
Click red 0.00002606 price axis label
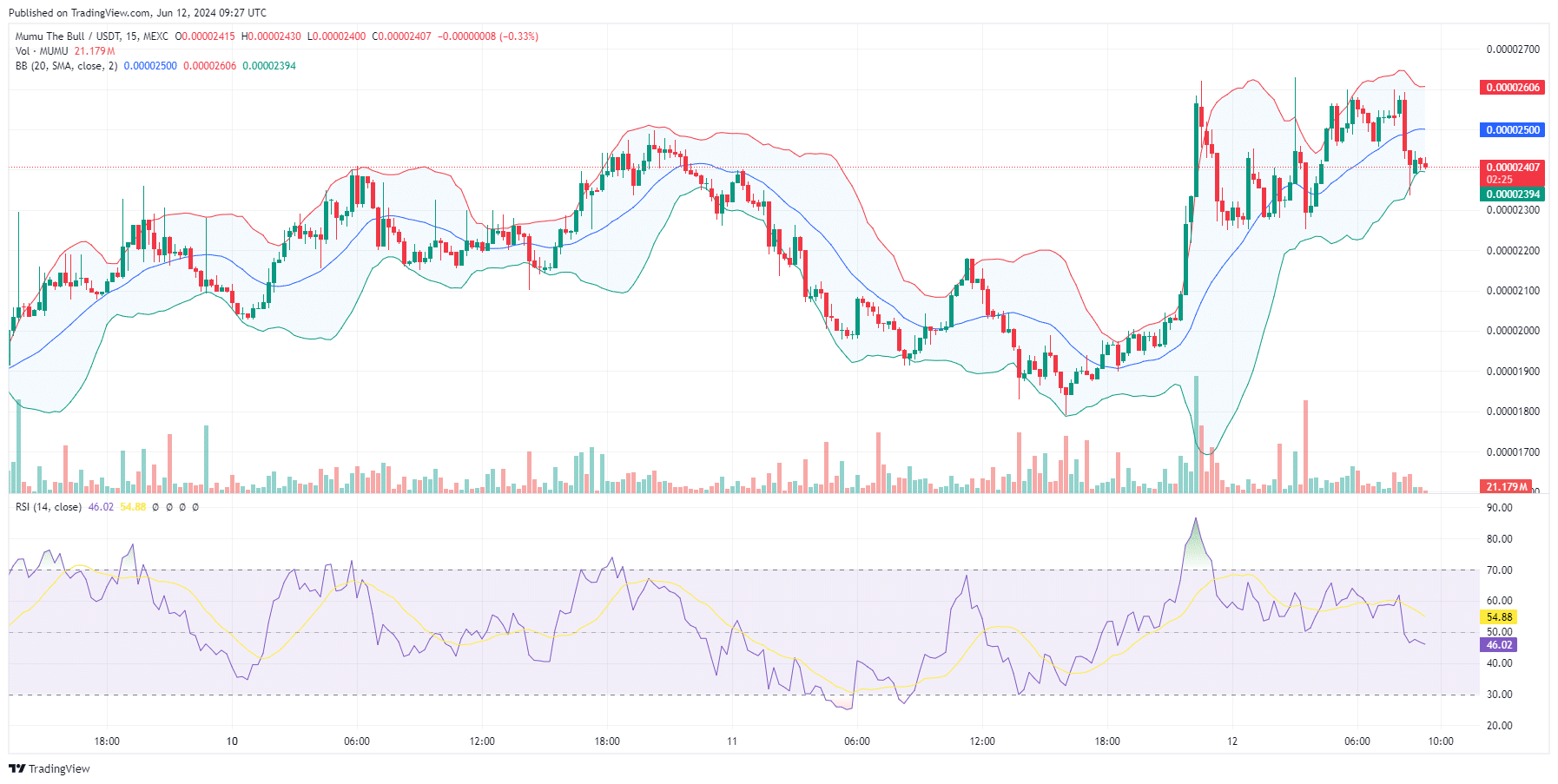[x=1512, y=88]
